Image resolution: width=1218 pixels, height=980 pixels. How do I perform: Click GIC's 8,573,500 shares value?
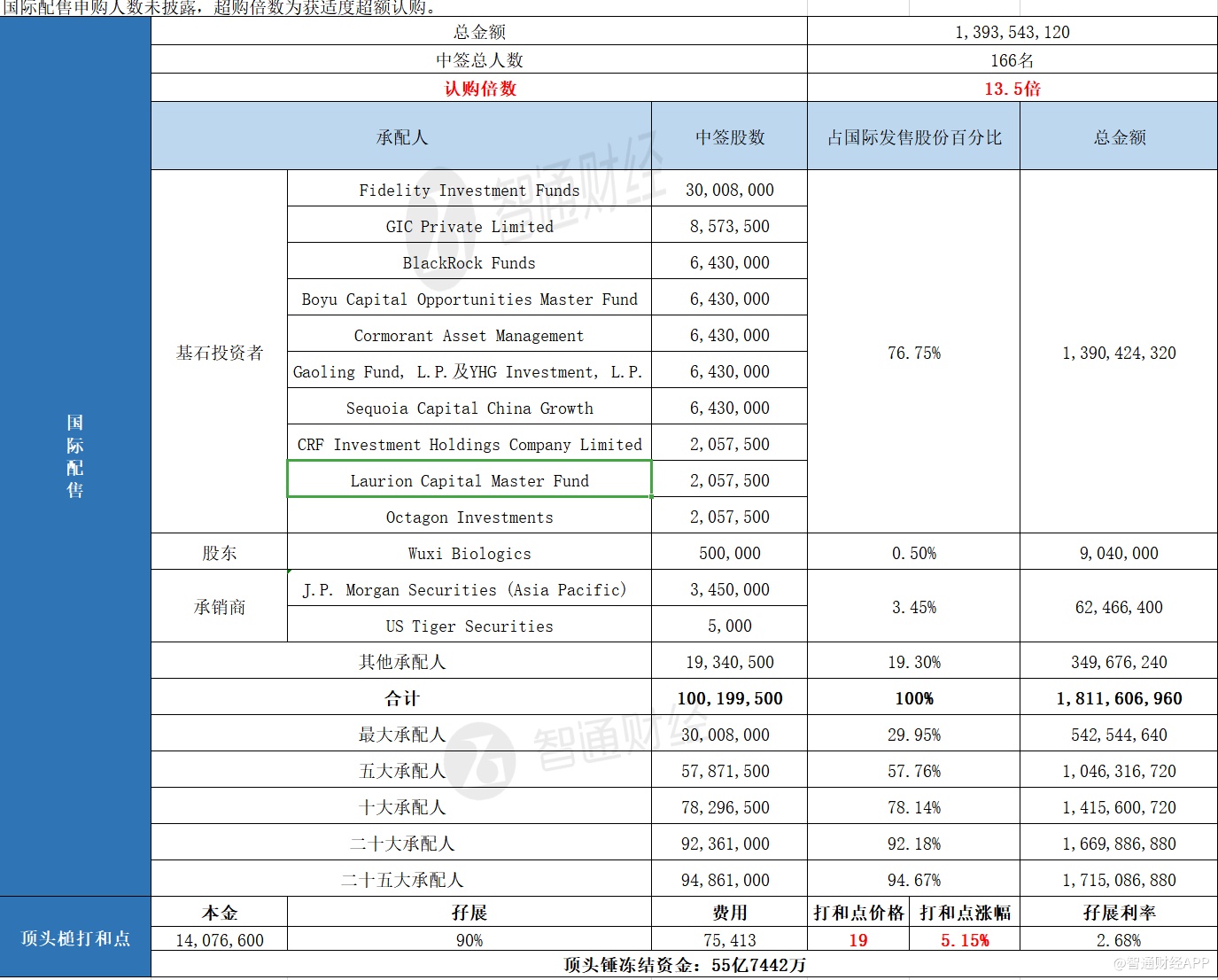click(x=730, y=226)
